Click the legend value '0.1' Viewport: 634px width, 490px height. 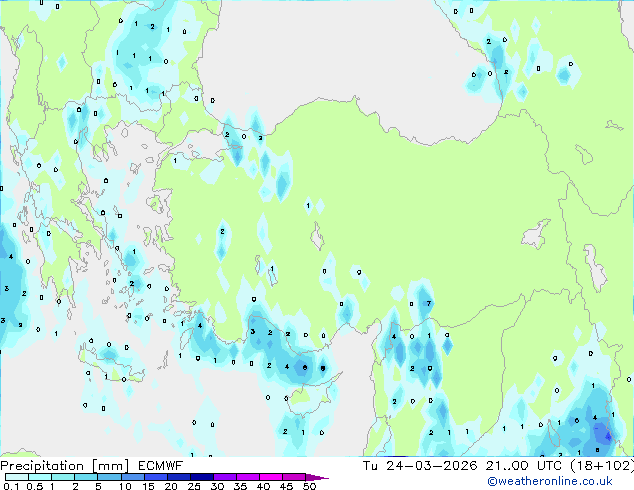tap(11, 486)
